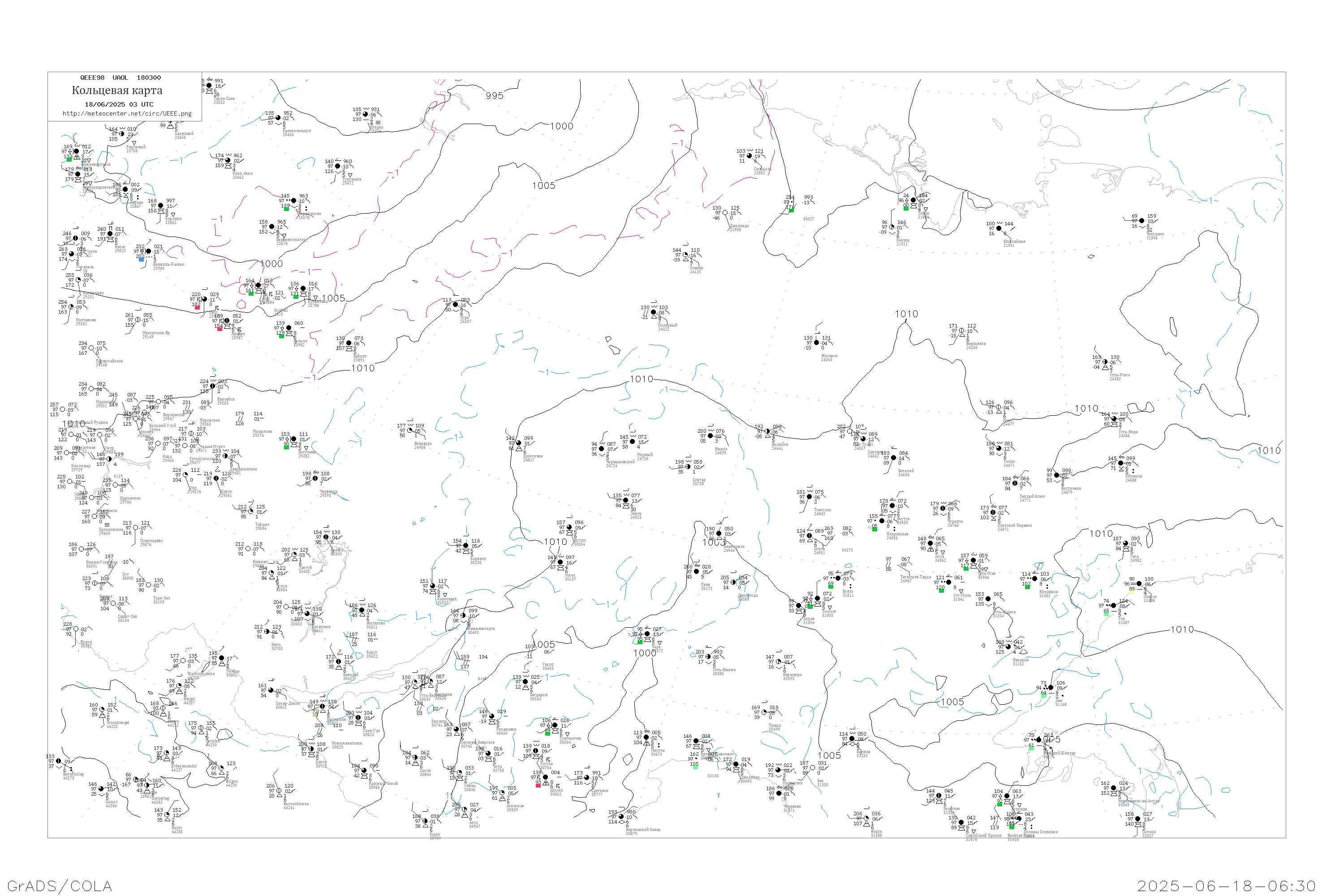Click the 18/06/2025 03 UTC date label

pyautogui.click(x=119, y=104)
